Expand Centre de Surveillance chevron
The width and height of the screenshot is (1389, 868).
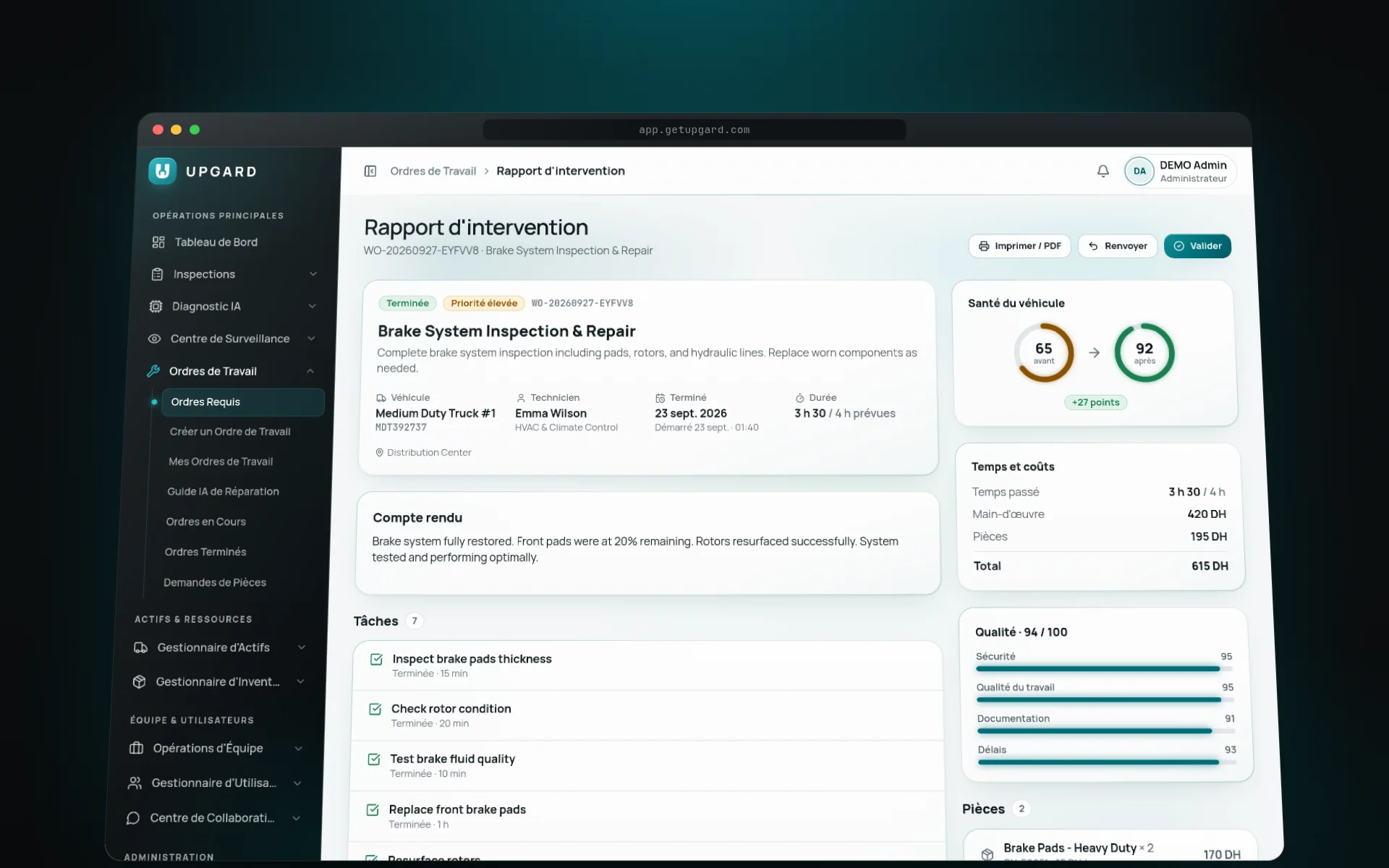312,339
